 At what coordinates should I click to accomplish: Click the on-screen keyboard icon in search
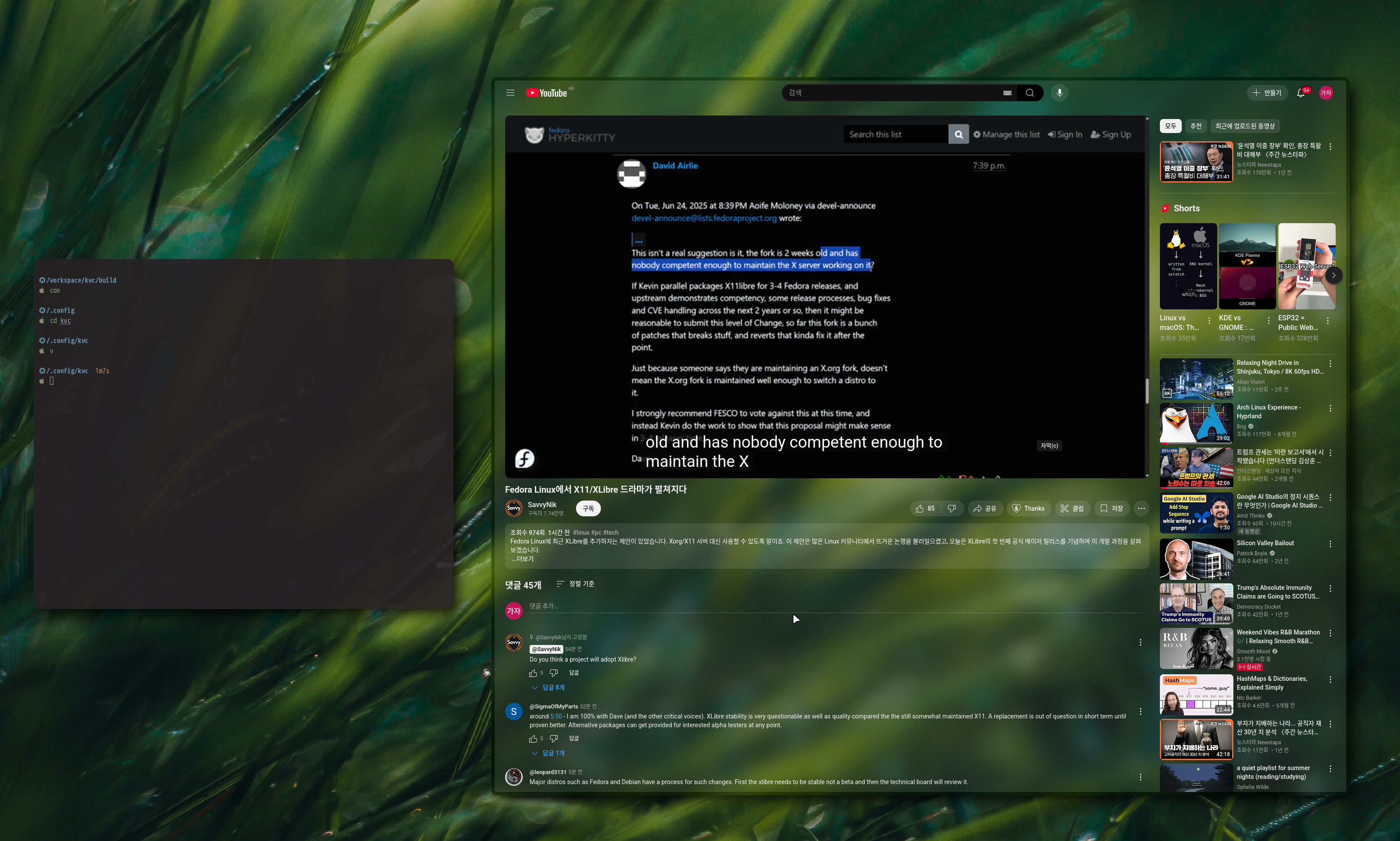coord(1007,93)
